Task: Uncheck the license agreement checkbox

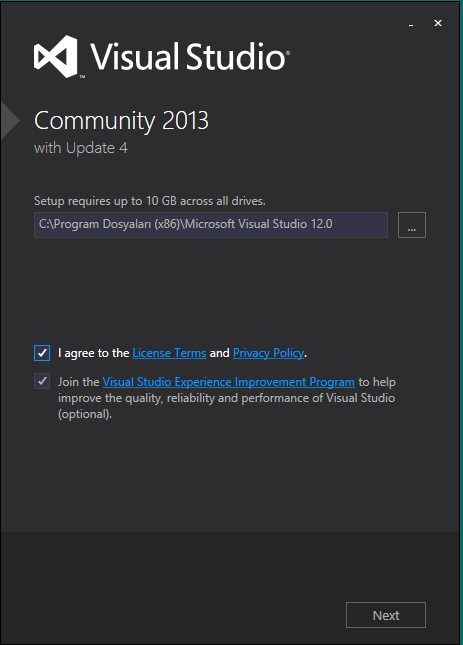Action: [42, 353]
